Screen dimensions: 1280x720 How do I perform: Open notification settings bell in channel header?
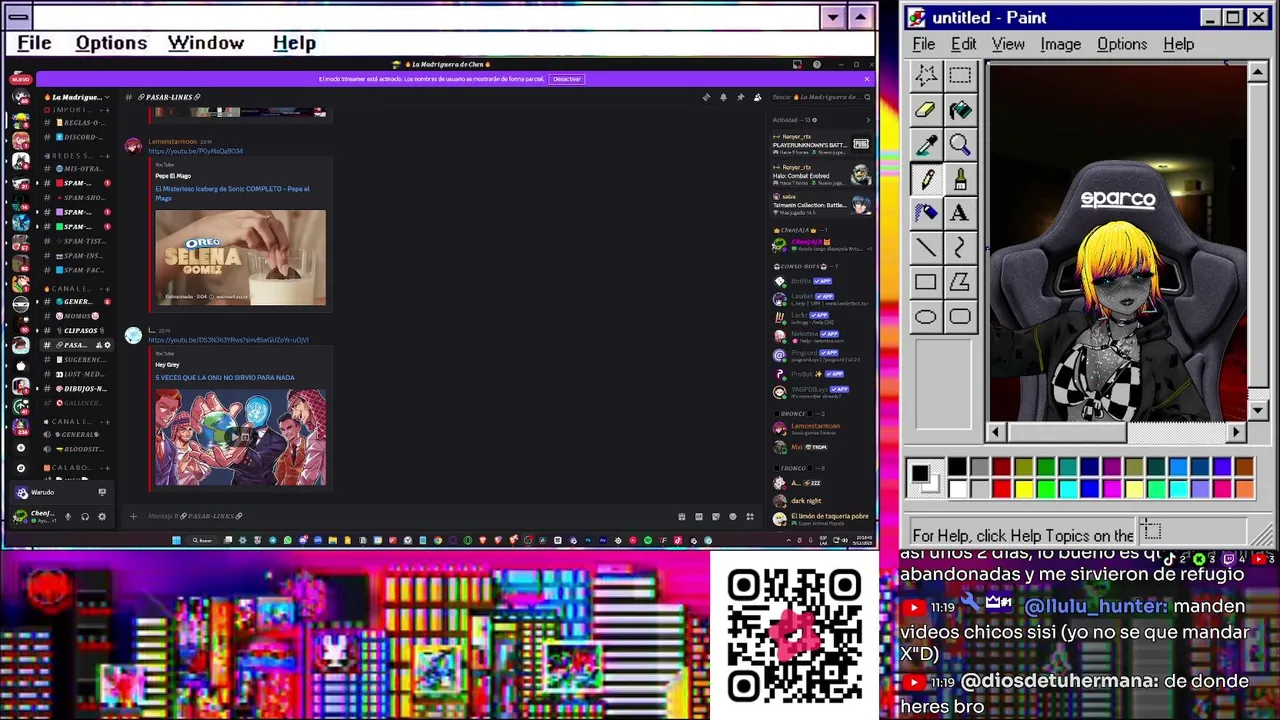point(723,97)
